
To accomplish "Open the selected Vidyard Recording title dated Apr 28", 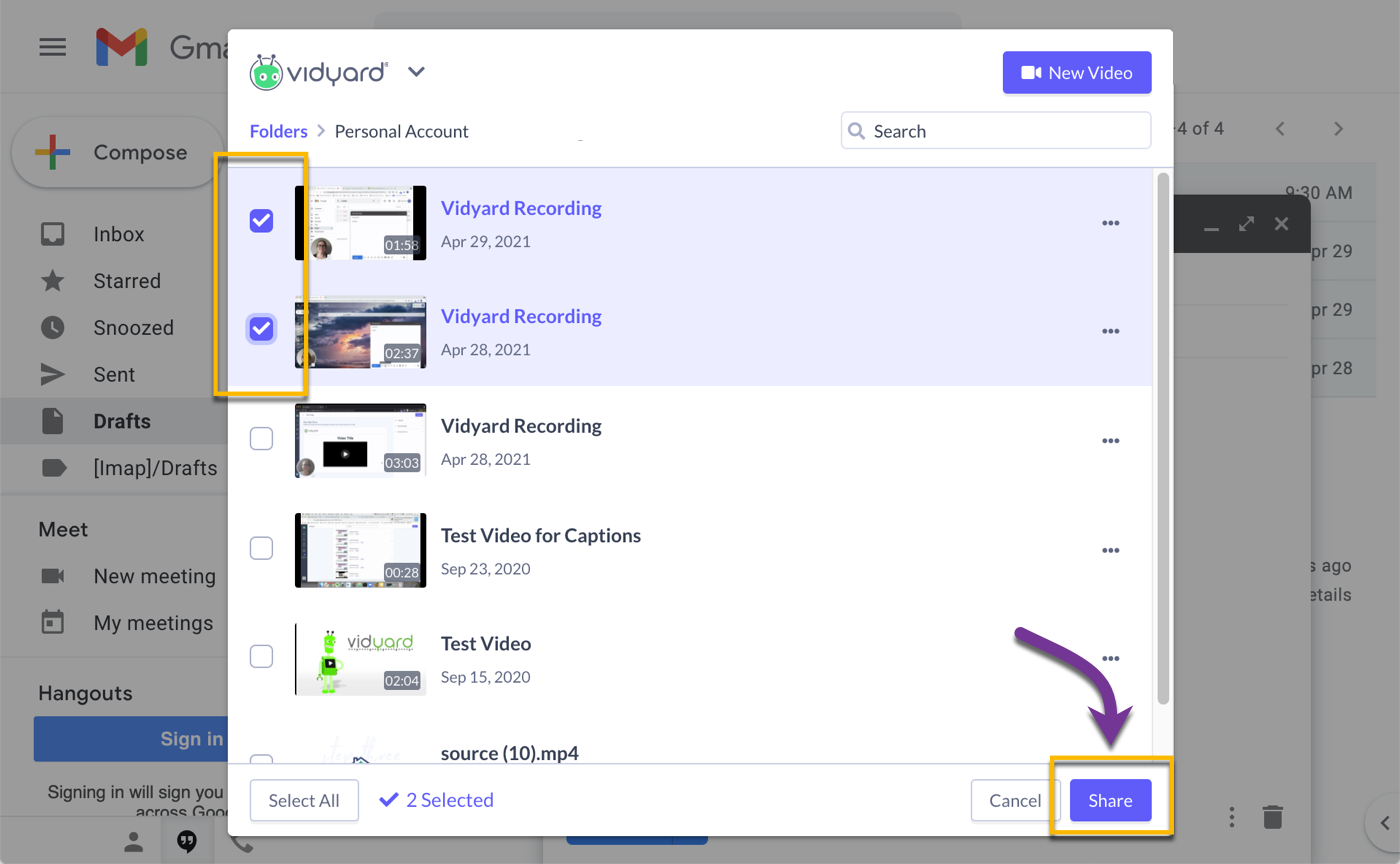I will point(521,316).
